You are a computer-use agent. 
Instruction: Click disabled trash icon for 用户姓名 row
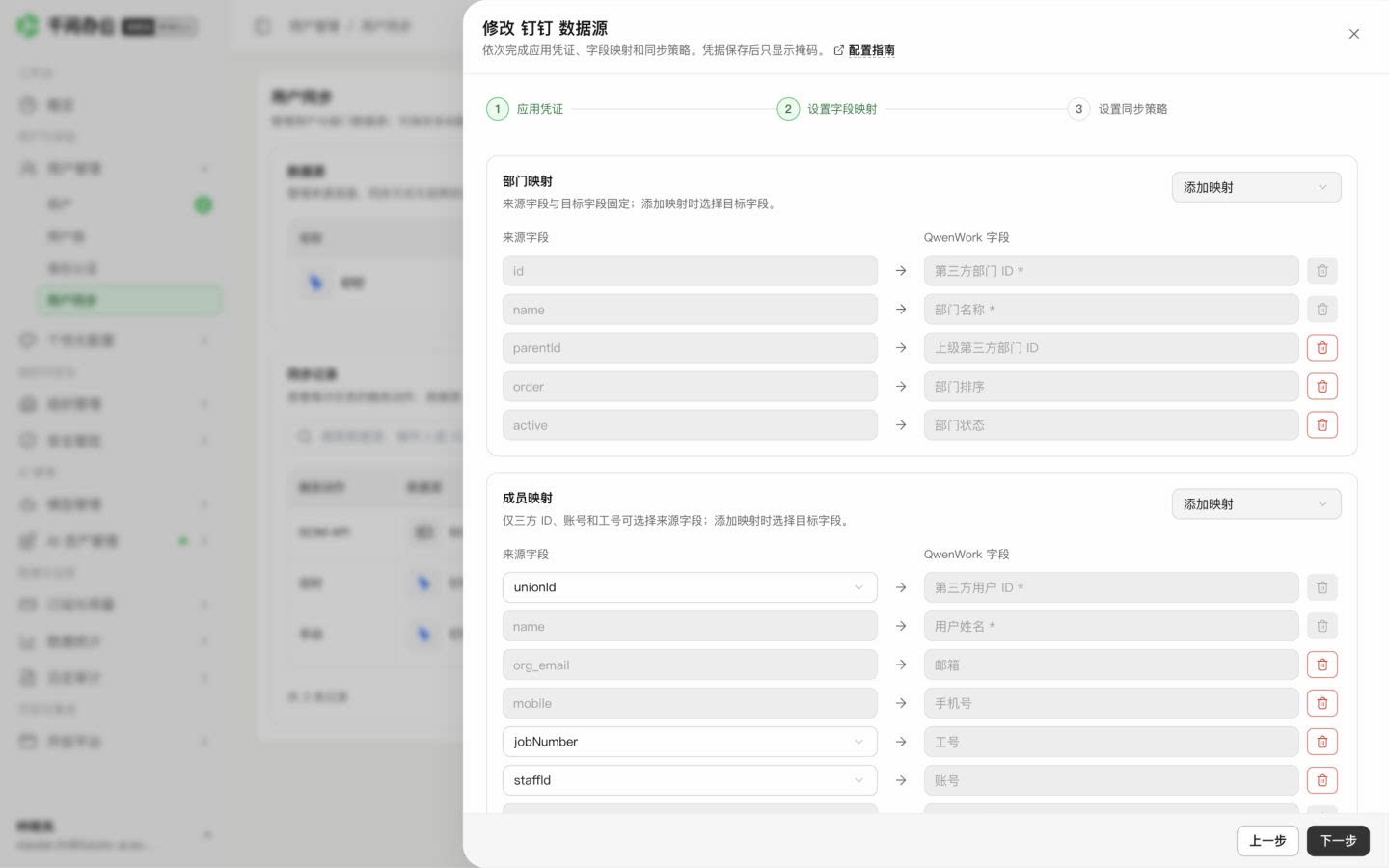tap(1321, 626)
